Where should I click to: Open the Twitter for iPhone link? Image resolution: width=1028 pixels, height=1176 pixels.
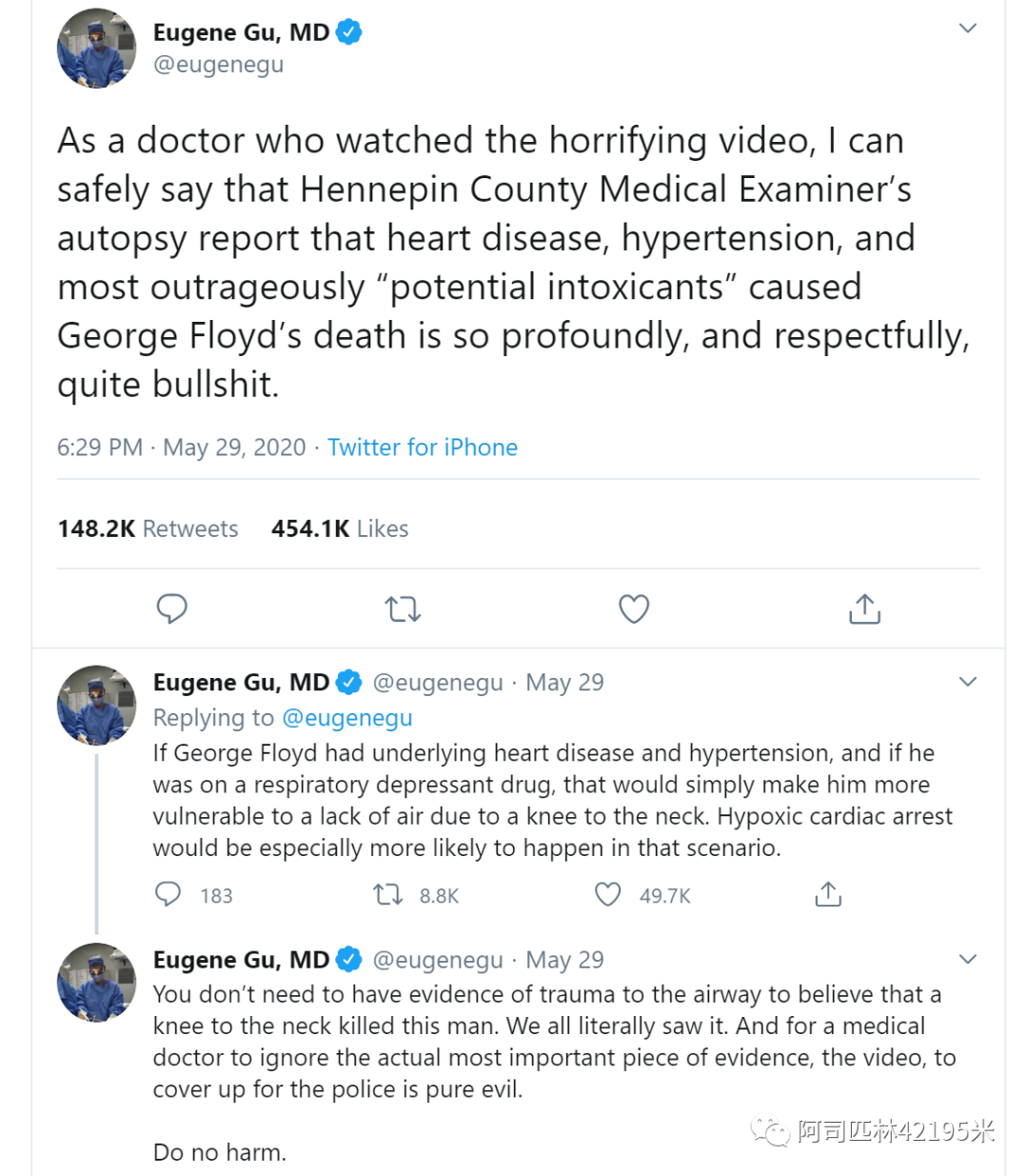click(x=423, y=448)
